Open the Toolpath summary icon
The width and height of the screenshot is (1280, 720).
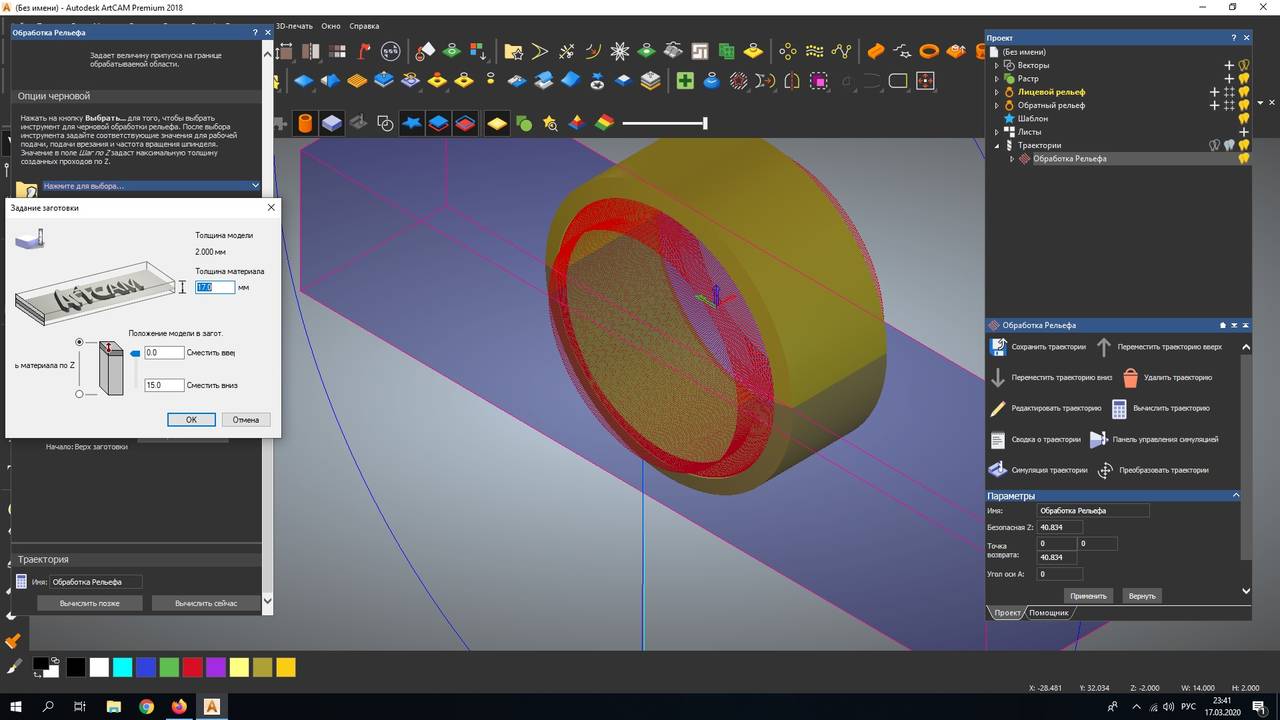(997, 440)
